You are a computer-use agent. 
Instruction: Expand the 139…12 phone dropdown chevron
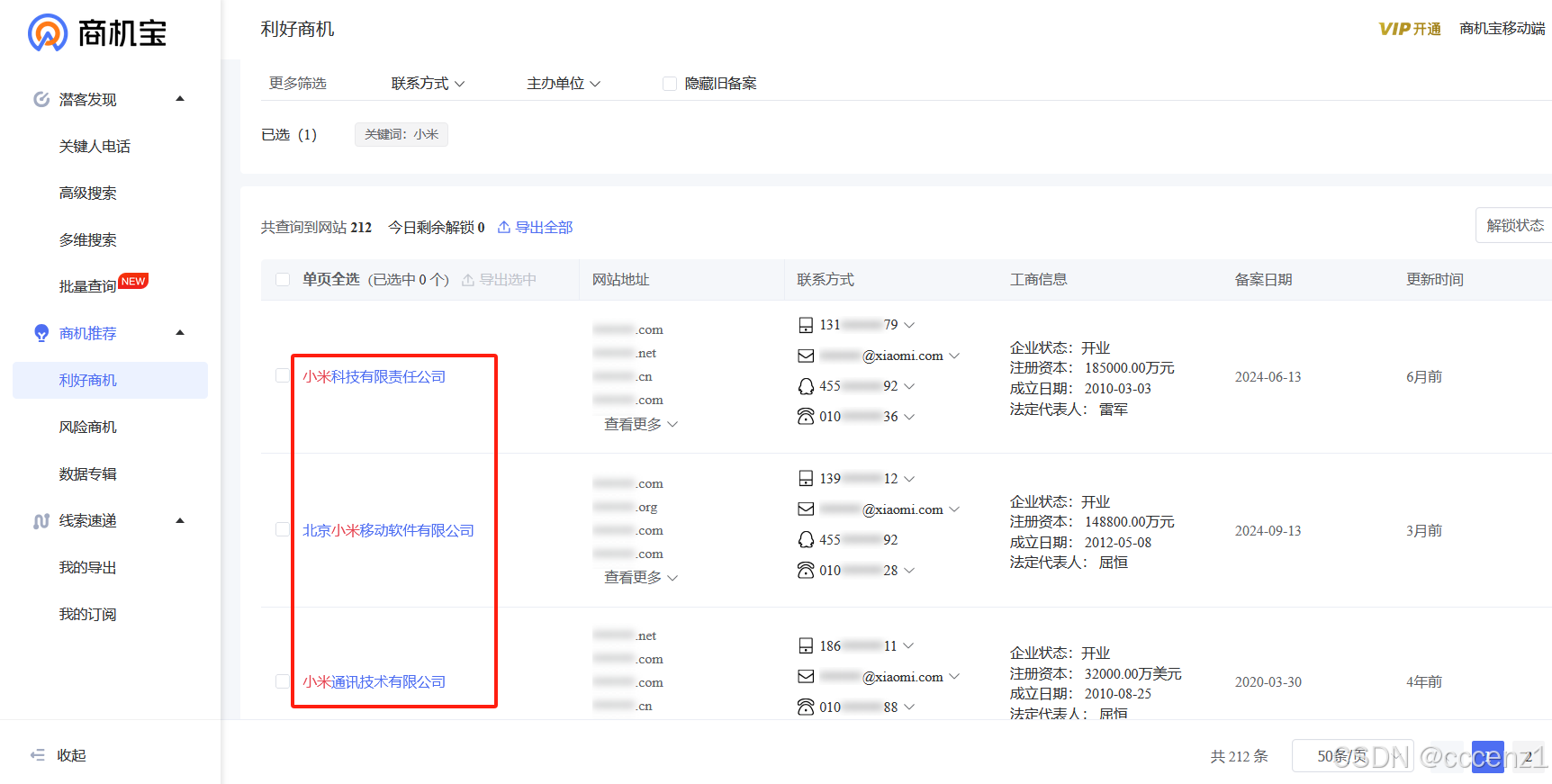pos(909,479)
